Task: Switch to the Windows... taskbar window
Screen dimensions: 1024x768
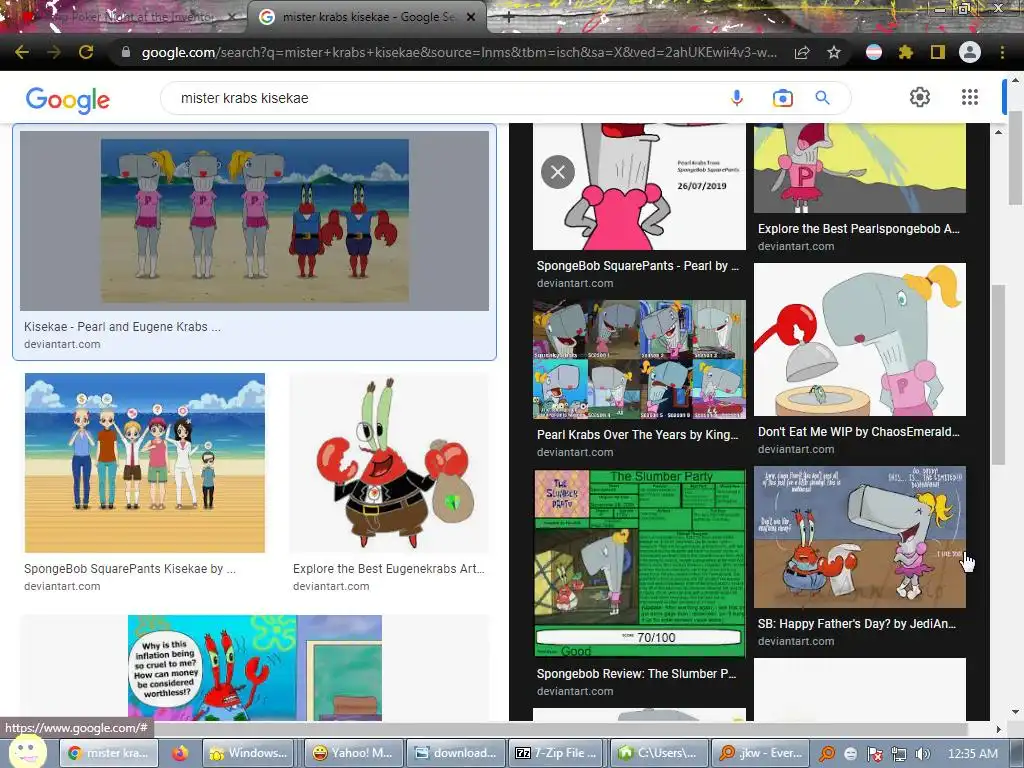Action: 248,753
